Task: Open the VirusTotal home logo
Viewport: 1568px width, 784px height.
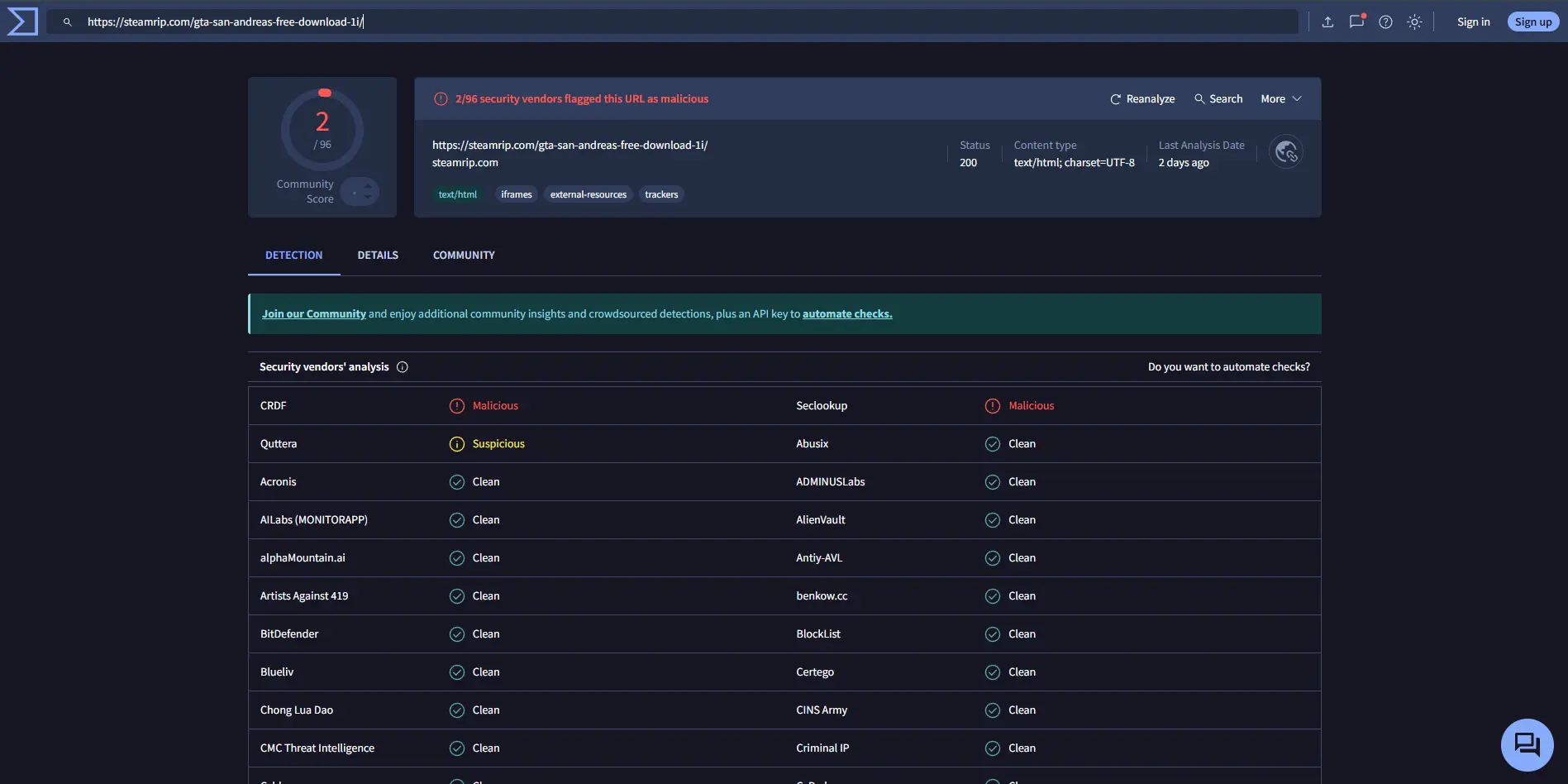Action: coord(22,22)
